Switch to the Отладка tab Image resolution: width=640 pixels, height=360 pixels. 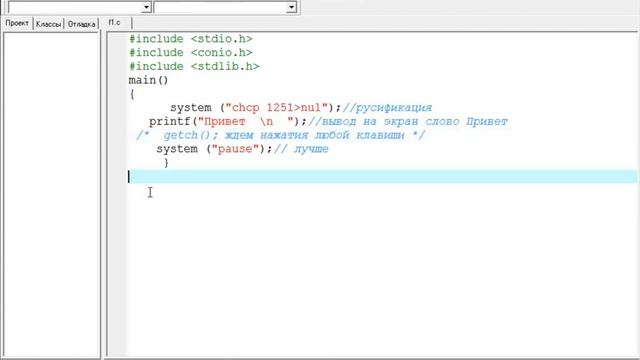(81, 24)
